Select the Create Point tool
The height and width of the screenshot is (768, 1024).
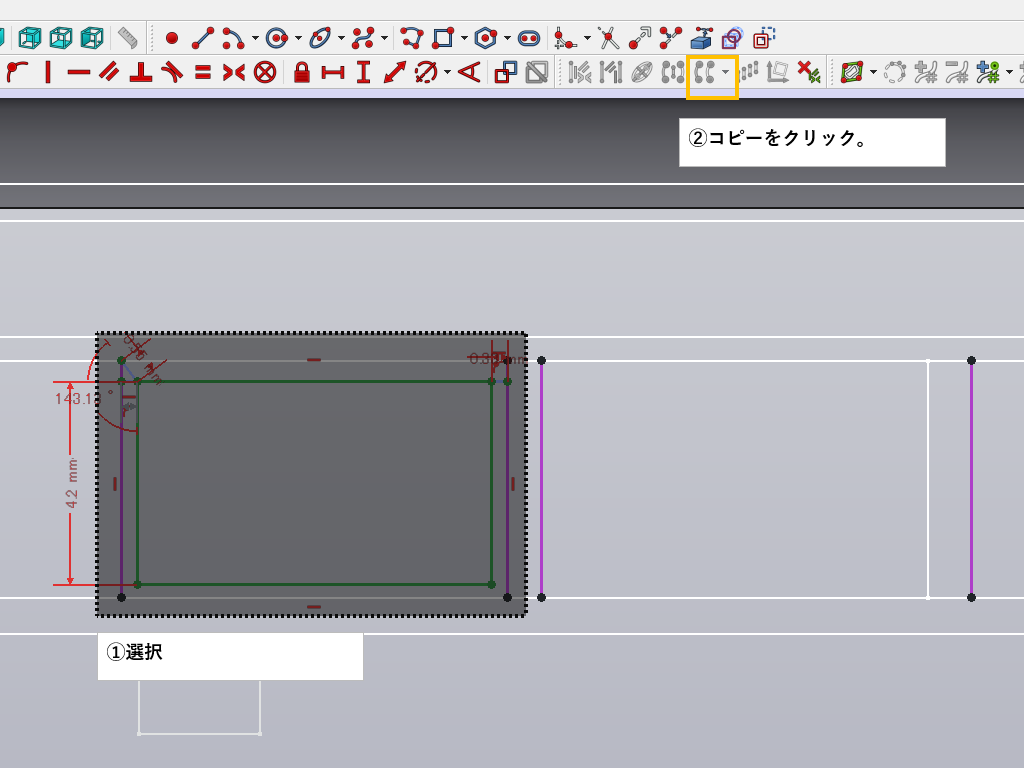[x=171, y=39]
